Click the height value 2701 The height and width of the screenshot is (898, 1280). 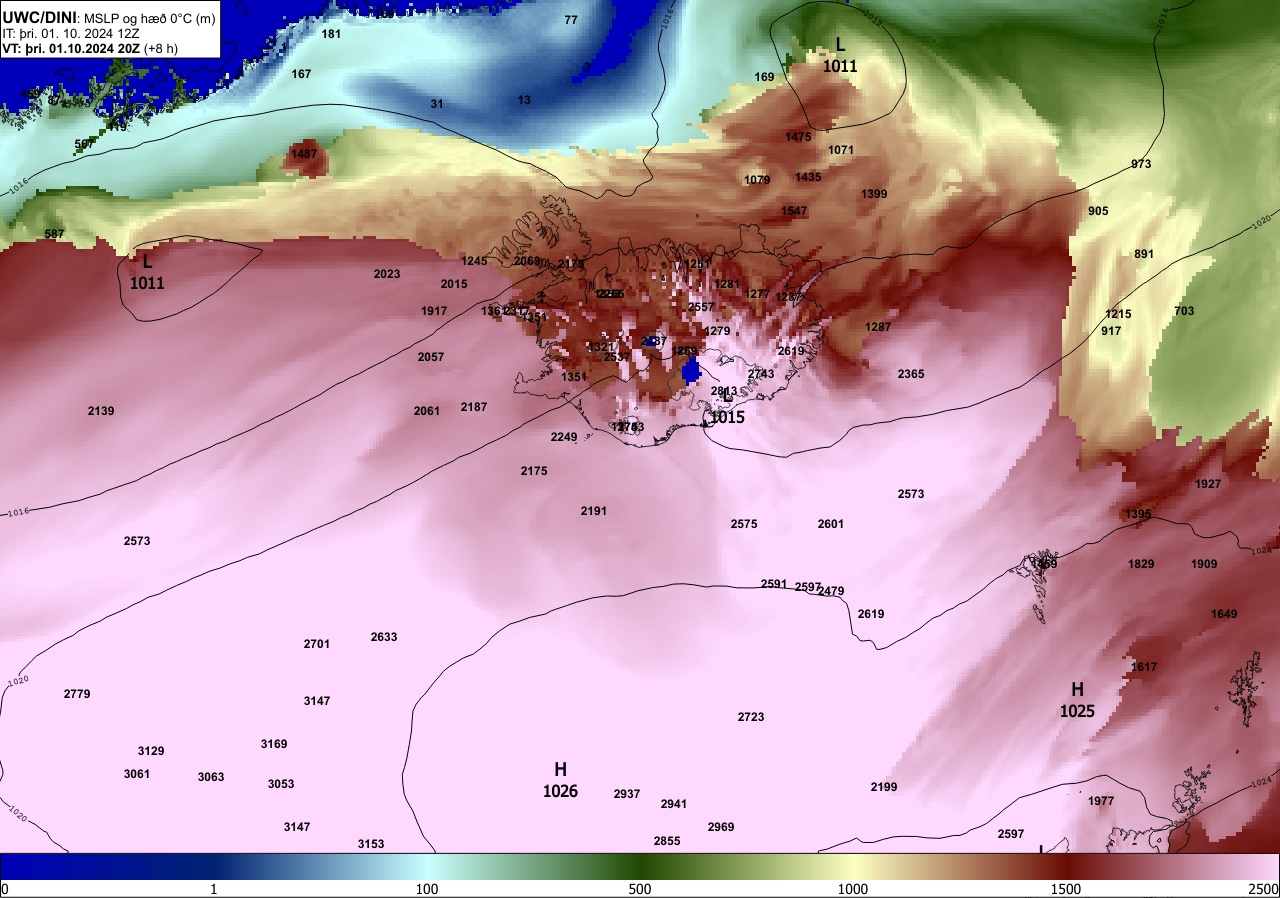coord(317,644)
